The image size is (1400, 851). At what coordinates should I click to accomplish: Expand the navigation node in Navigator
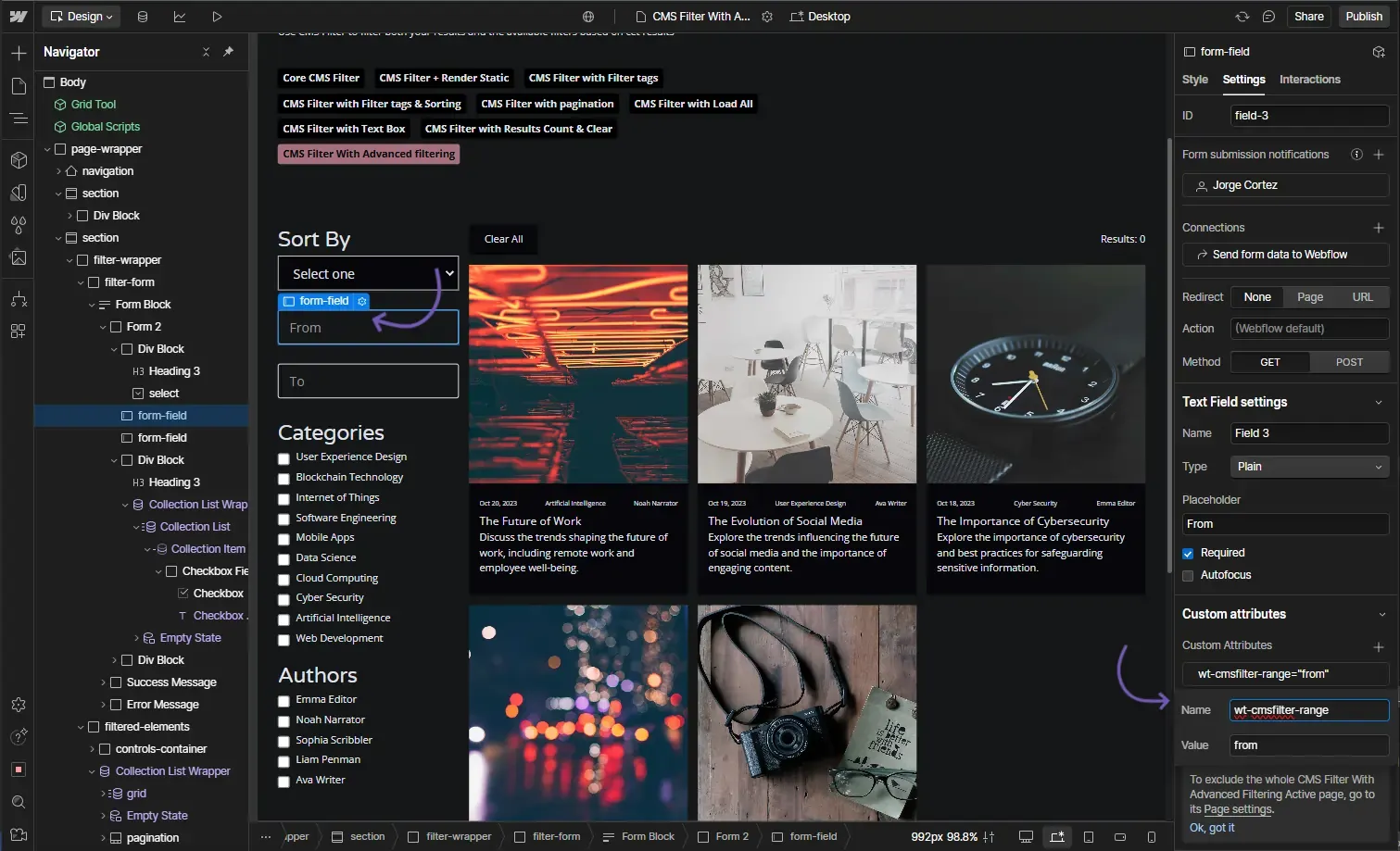(58, 171)
